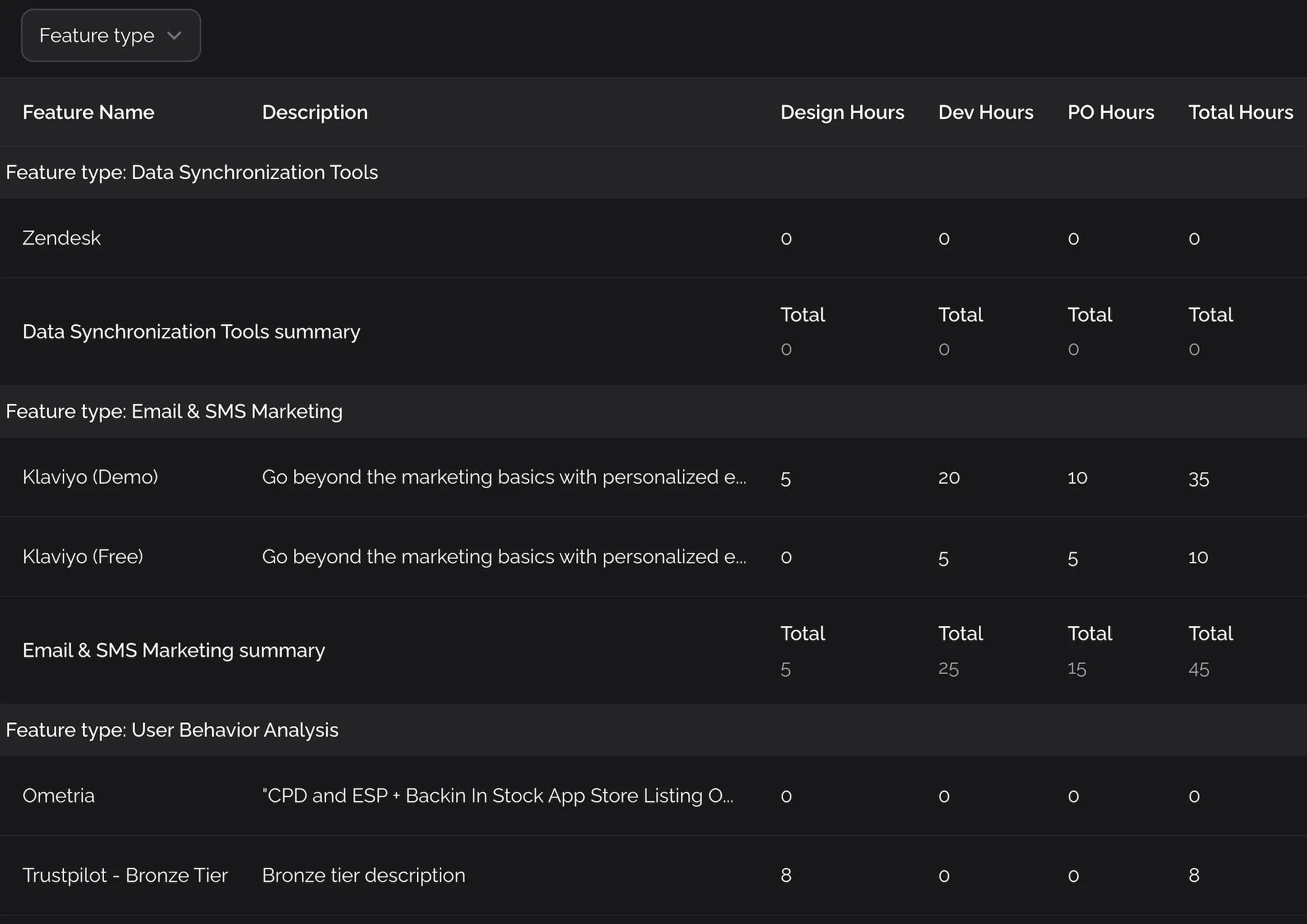Click the chevron on Feature type filter

tap(174, 37)
